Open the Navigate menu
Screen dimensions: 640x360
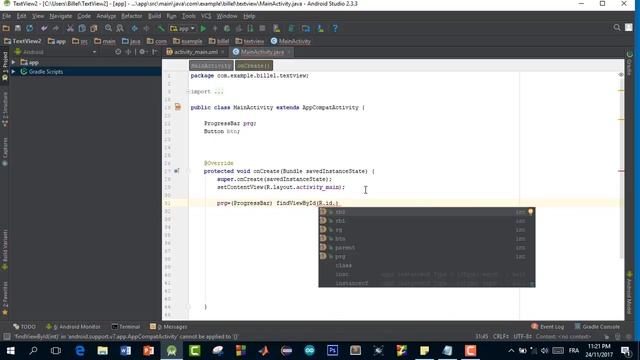pos(60,16)
